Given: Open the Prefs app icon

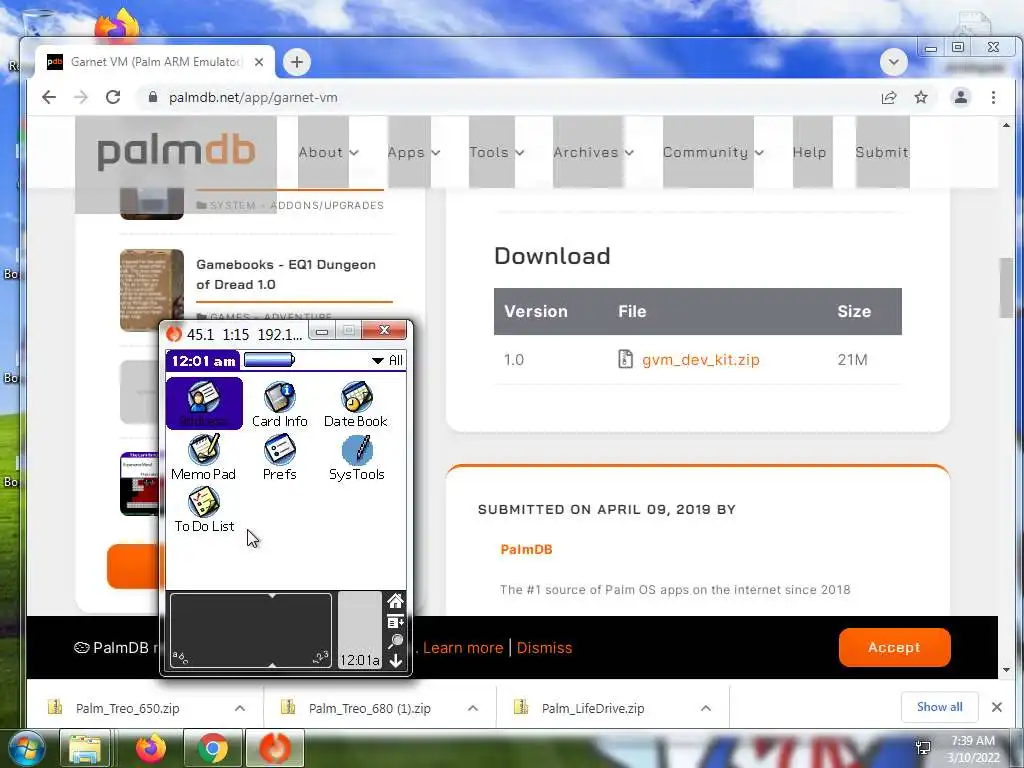Looking at the screenshot, I should (x=280, y=457).
